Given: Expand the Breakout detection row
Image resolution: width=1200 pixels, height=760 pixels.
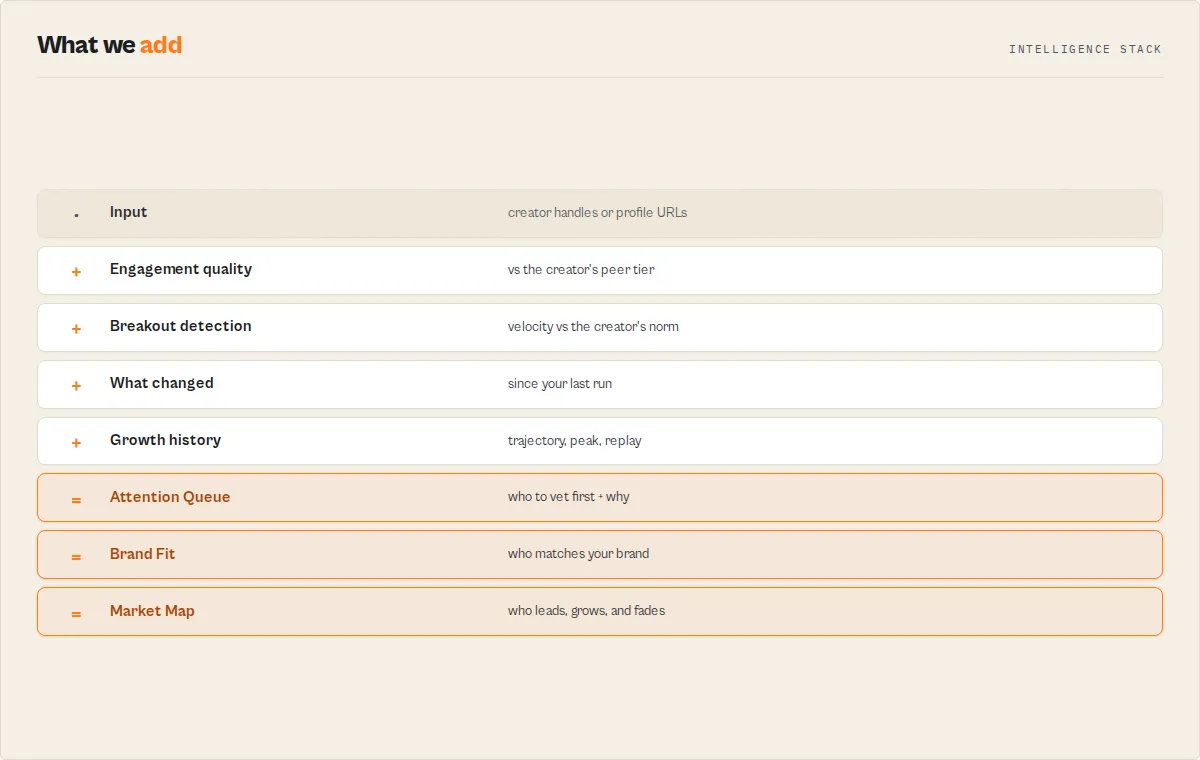Looking at the screenshot, I should click(x=600, y=327).
